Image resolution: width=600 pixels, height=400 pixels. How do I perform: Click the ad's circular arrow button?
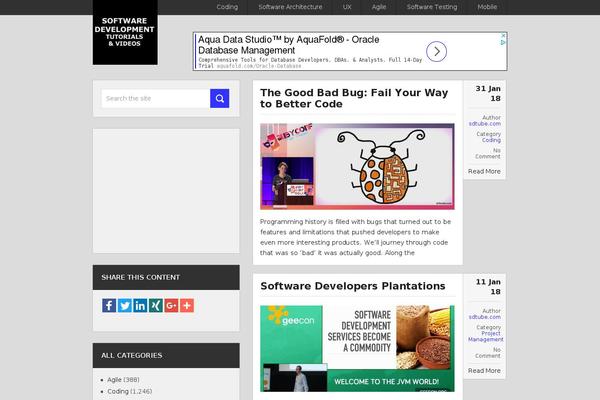click(436, 51)
